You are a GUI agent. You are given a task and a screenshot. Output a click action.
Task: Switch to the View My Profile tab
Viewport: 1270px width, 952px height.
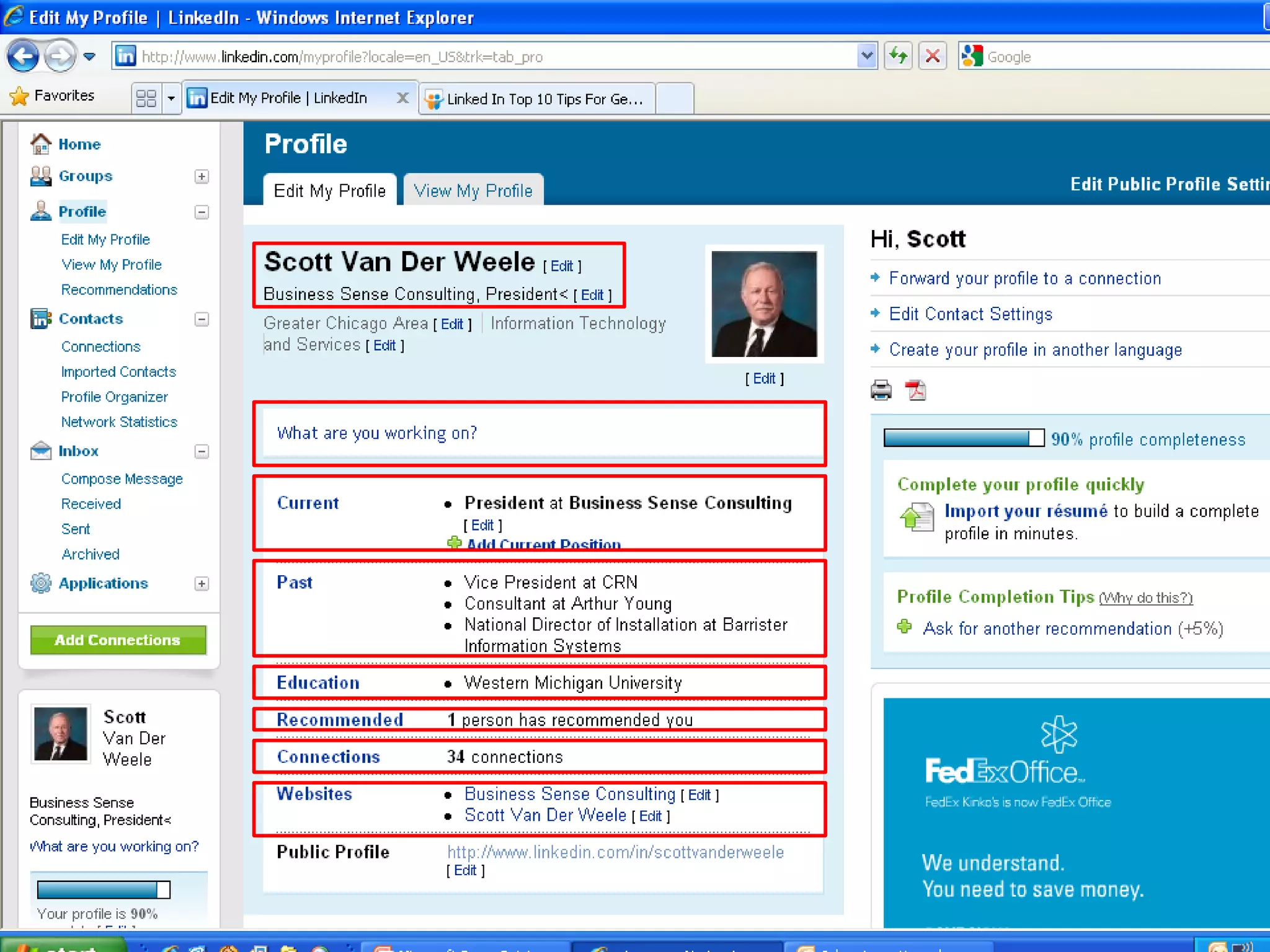point(473,190)
